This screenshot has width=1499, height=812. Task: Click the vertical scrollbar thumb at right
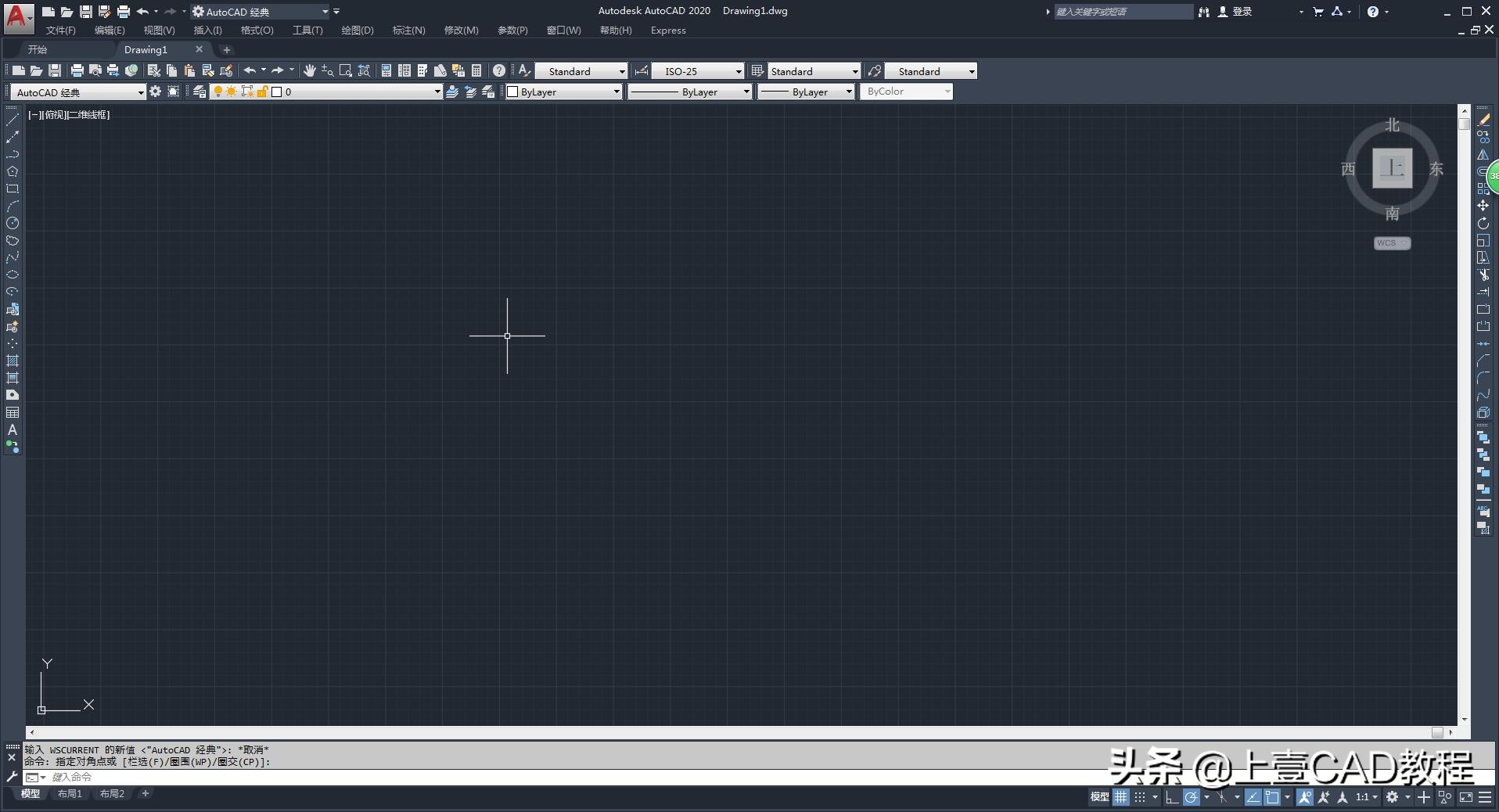click(1464, 124)
